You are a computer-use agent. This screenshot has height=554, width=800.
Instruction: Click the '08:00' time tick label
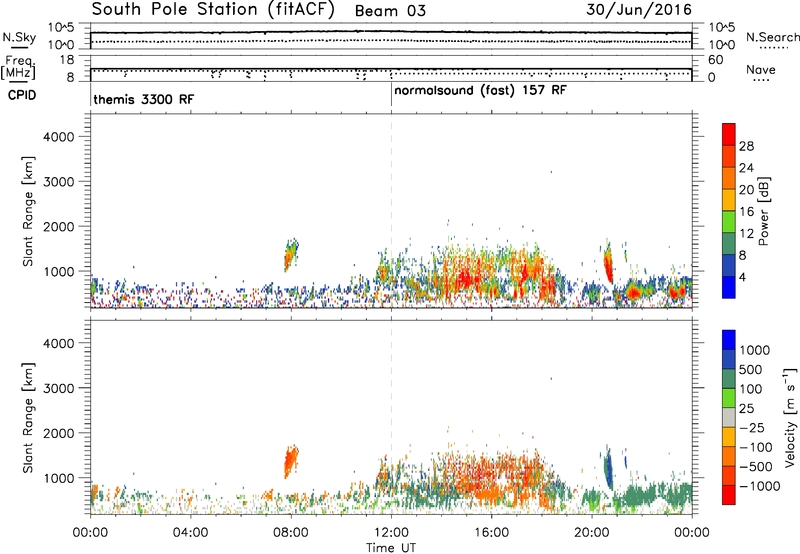tap(291, 532)
